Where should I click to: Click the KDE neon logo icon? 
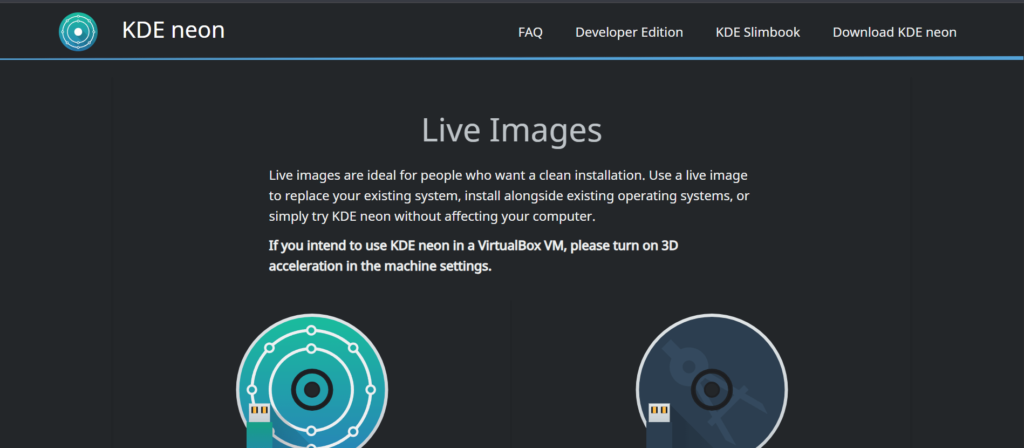(78, 31)
